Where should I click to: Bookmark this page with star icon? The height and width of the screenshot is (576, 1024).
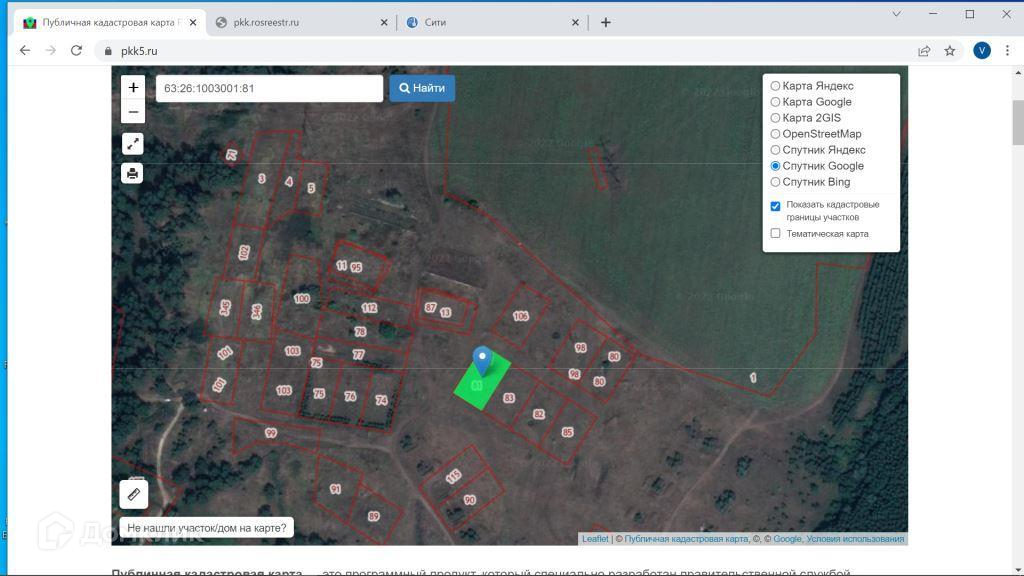click(950, 51)
